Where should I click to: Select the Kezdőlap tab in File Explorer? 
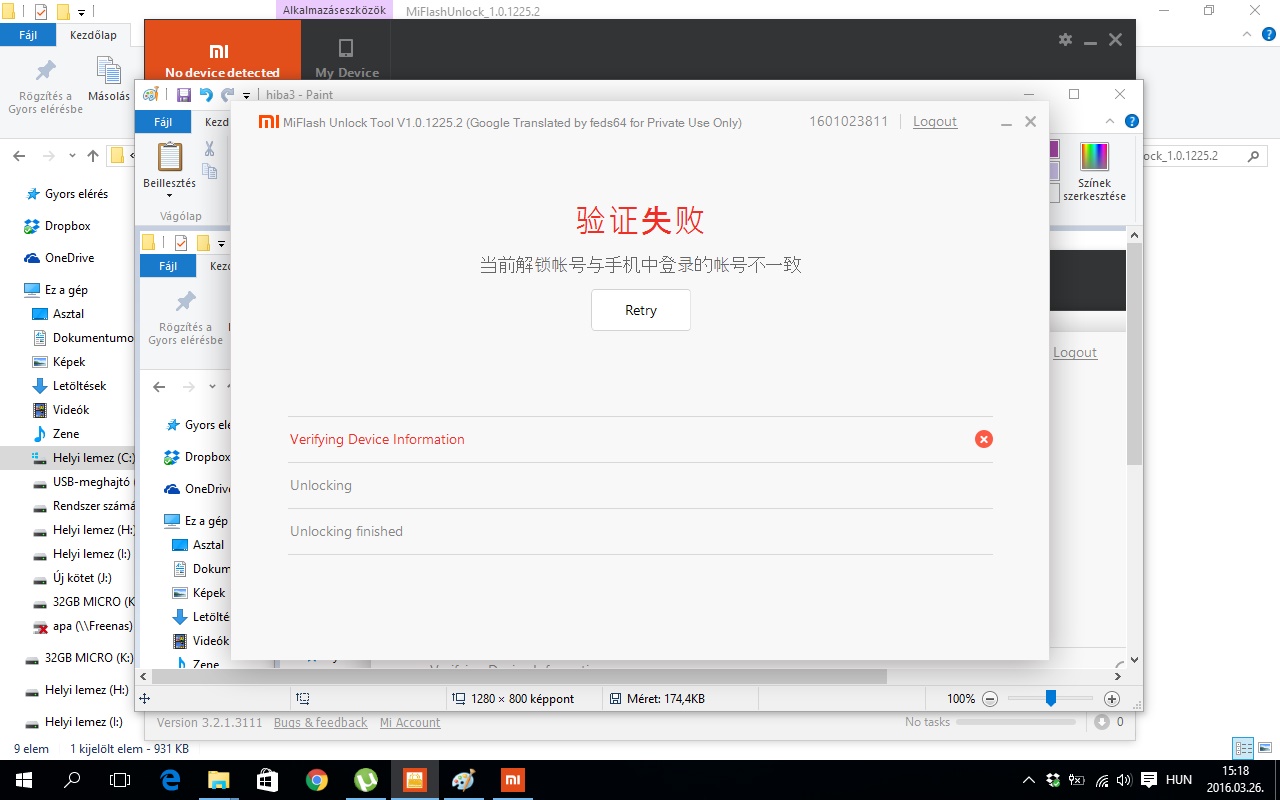[93, 35]
